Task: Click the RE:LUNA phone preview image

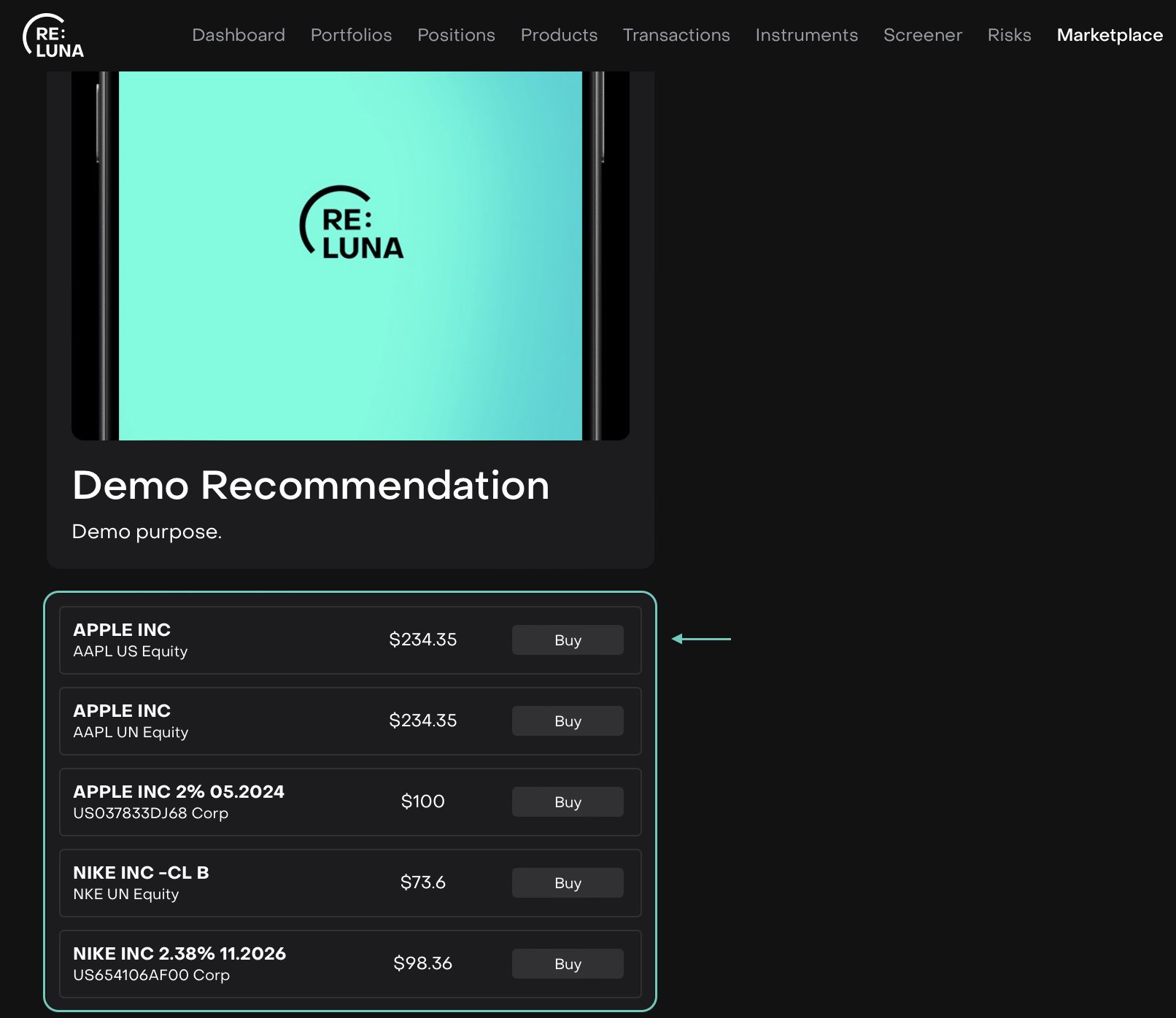Action: click(350, 255)
